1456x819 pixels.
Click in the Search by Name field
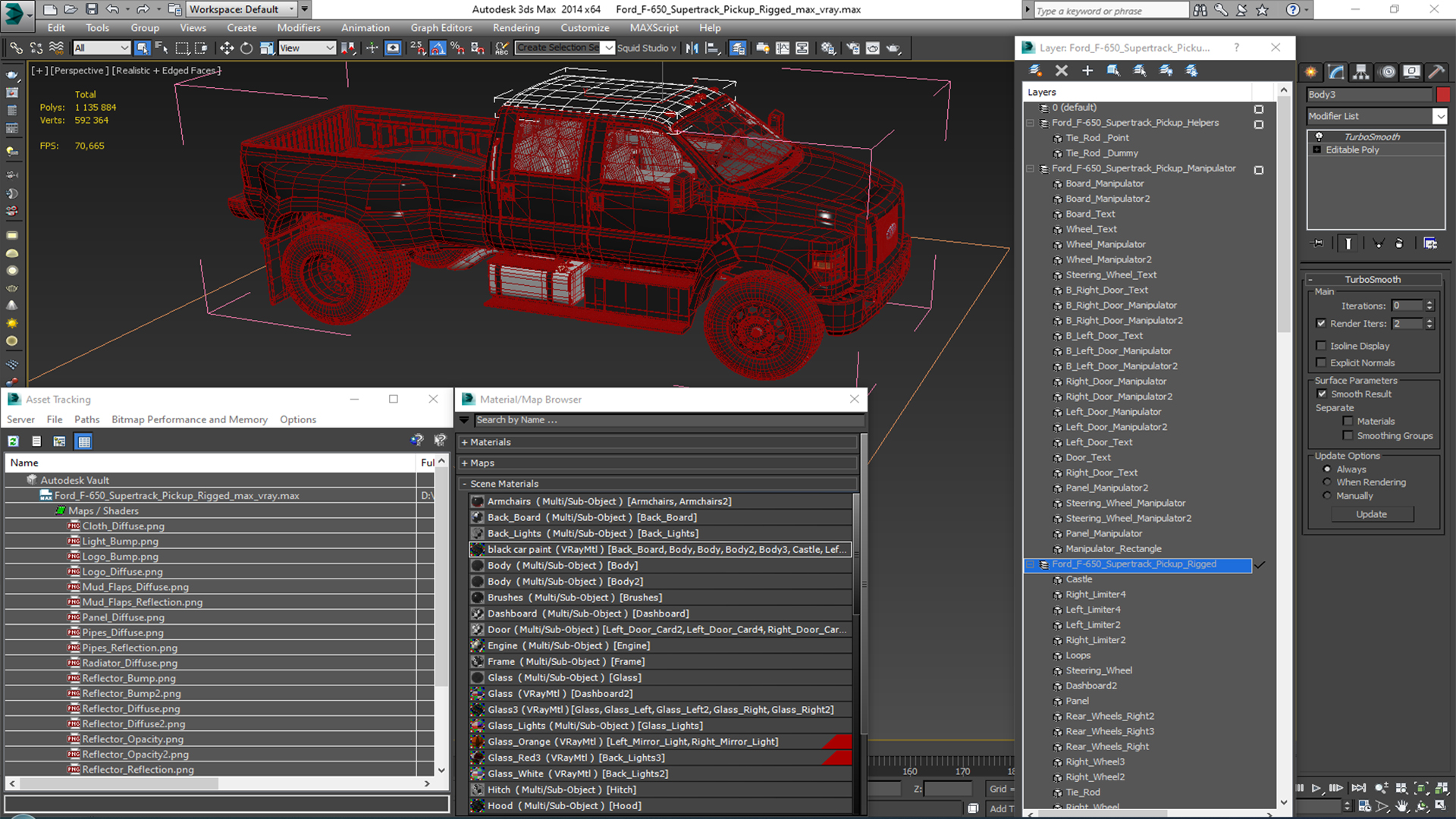click(667, 420)
